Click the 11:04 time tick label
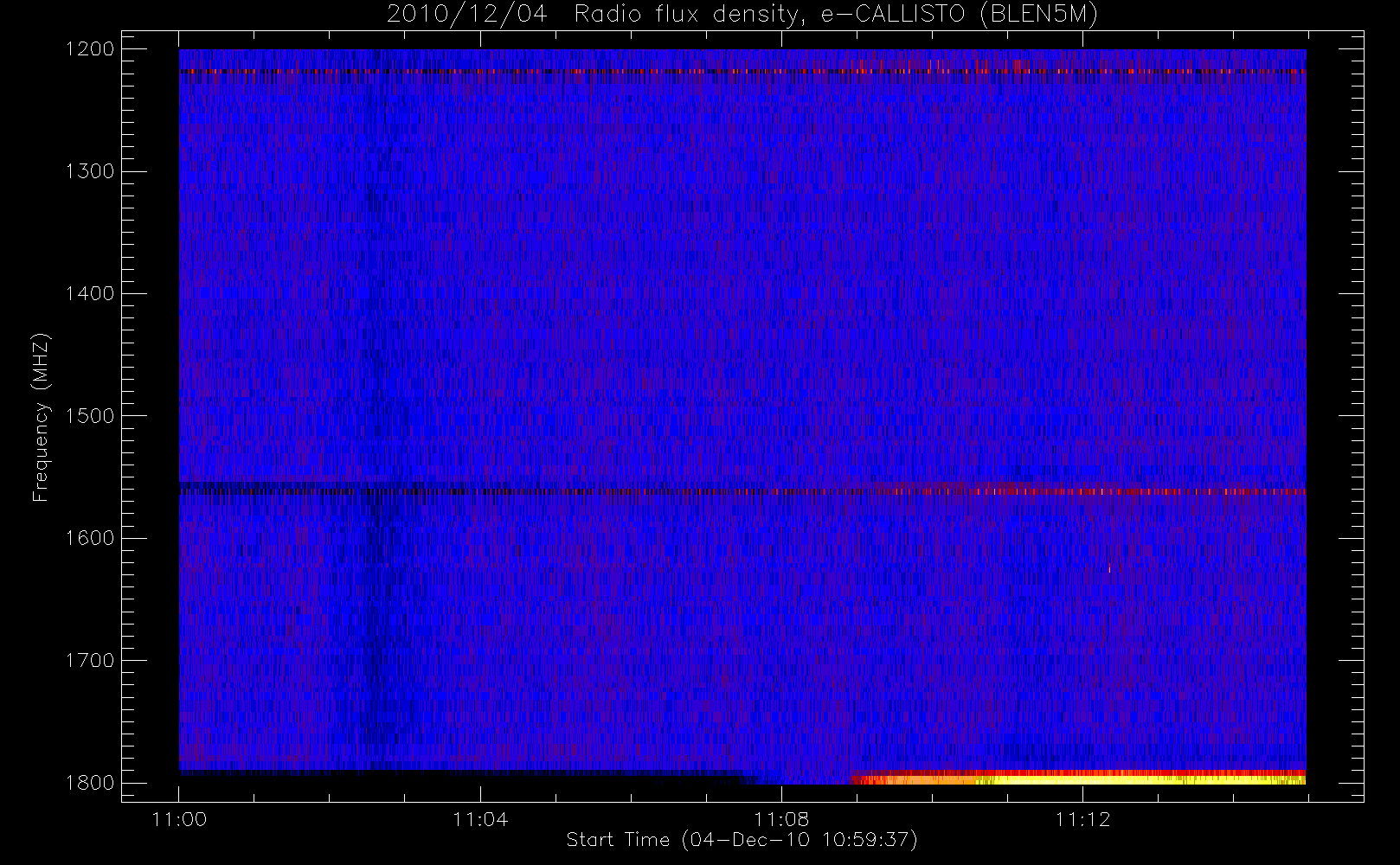 pos(480,819)
